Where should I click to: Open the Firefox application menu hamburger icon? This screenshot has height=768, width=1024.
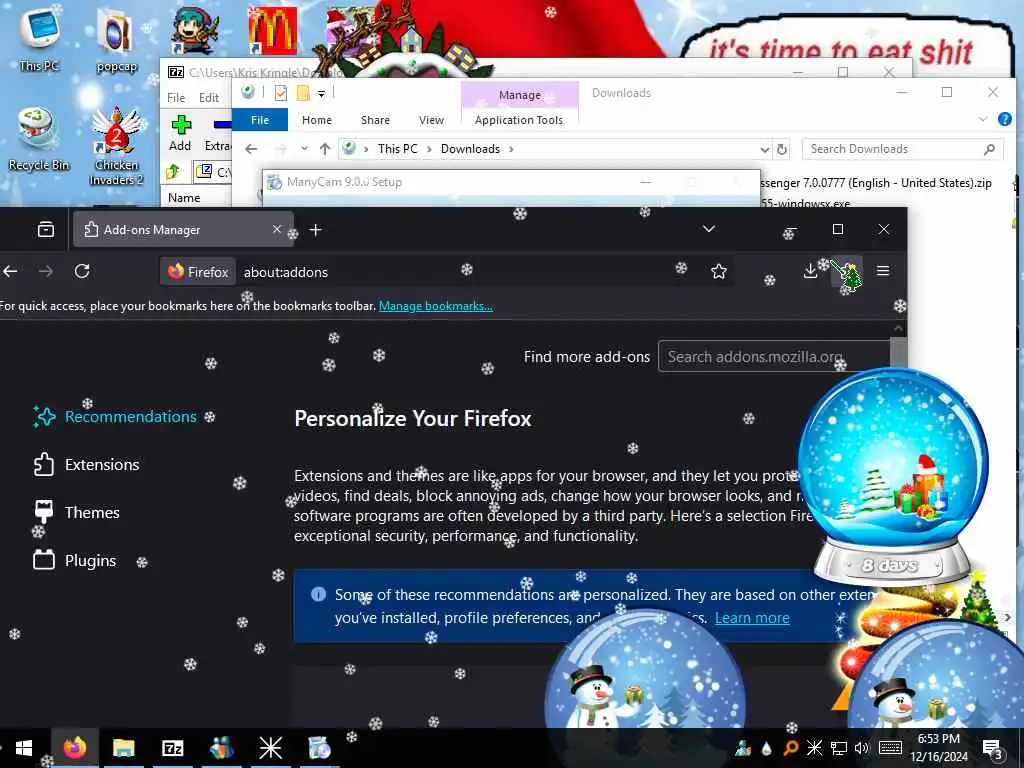882,271
